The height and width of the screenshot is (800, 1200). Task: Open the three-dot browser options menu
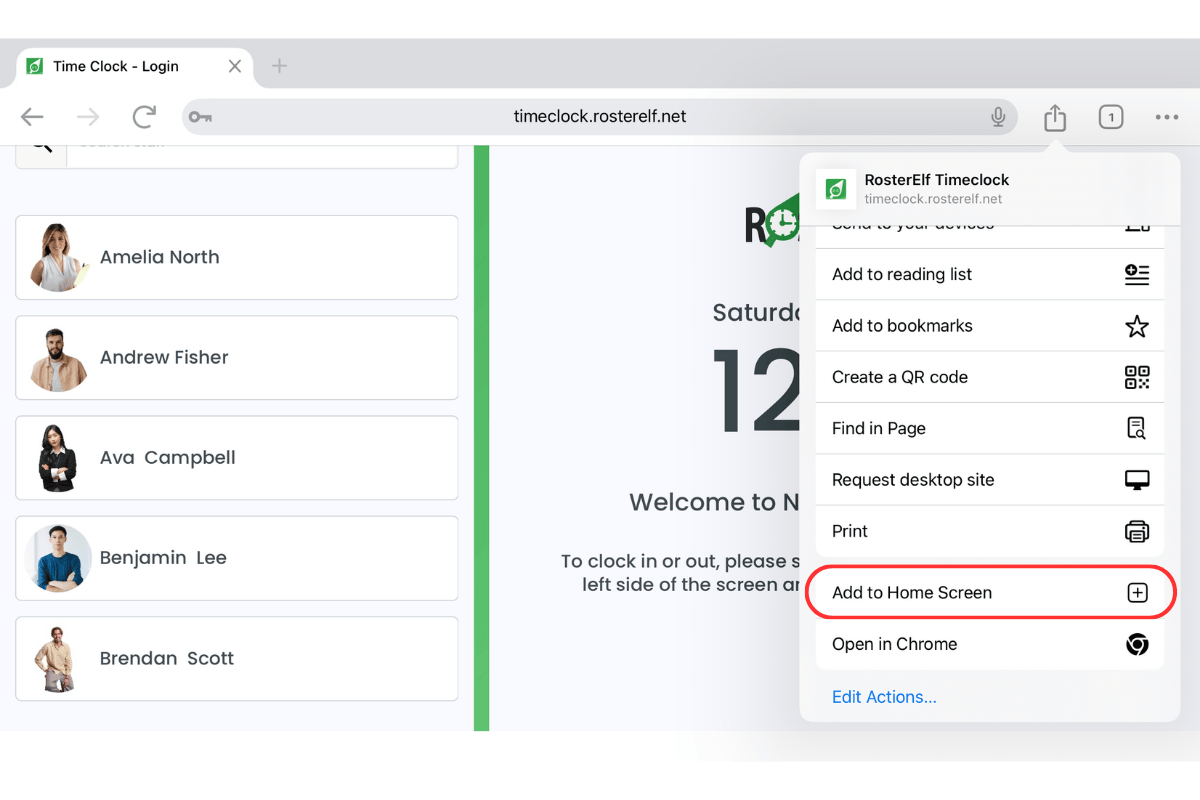1166,117
